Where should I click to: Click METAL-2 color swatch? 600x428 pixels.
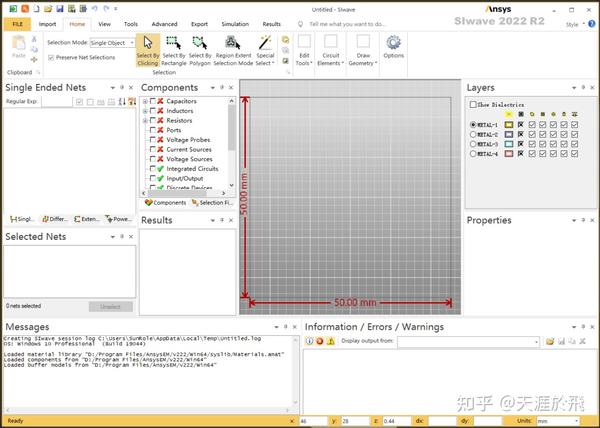[x=509, y=134]
